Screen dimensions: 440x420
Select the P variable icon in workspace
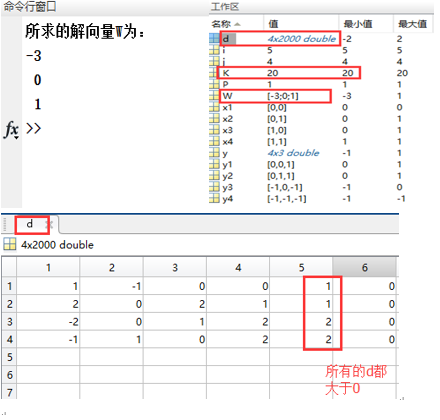coord(214,84)
